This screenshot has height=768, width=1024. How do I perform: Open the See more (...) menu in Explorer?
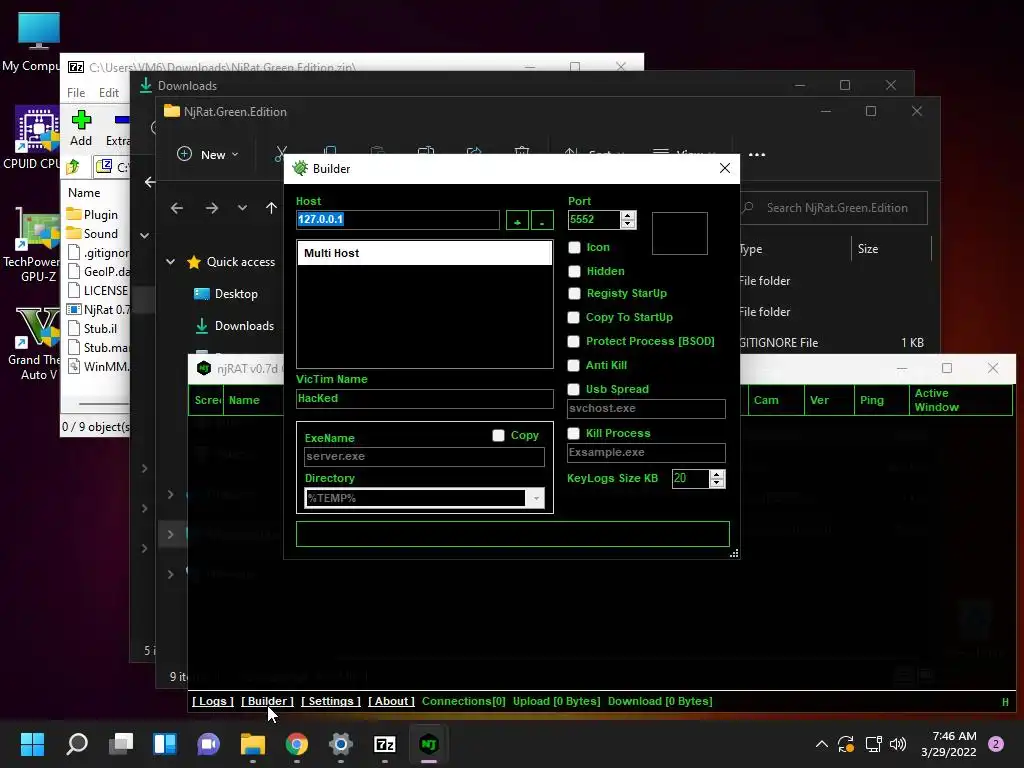(x=757, y=155)
